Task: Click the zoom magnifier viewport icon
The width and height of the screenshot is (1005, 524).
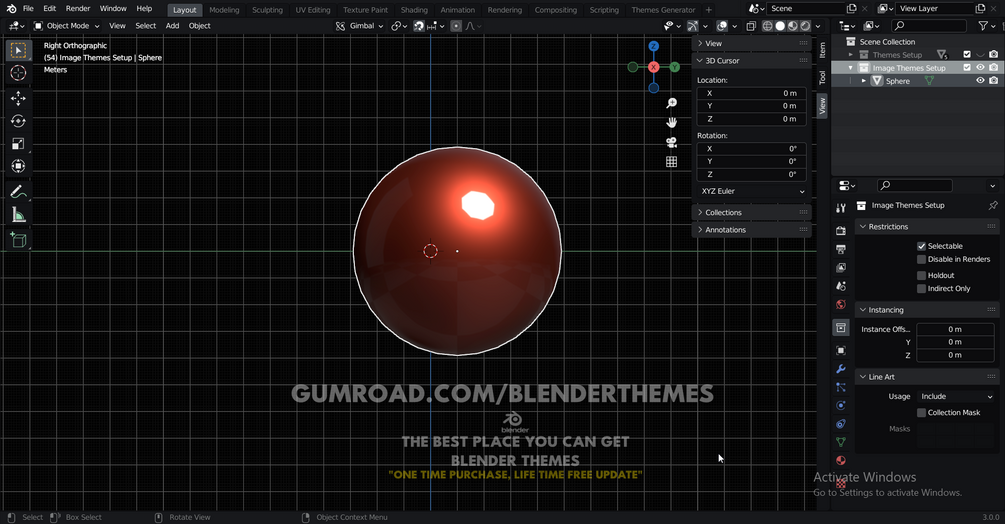Action: 671,103
